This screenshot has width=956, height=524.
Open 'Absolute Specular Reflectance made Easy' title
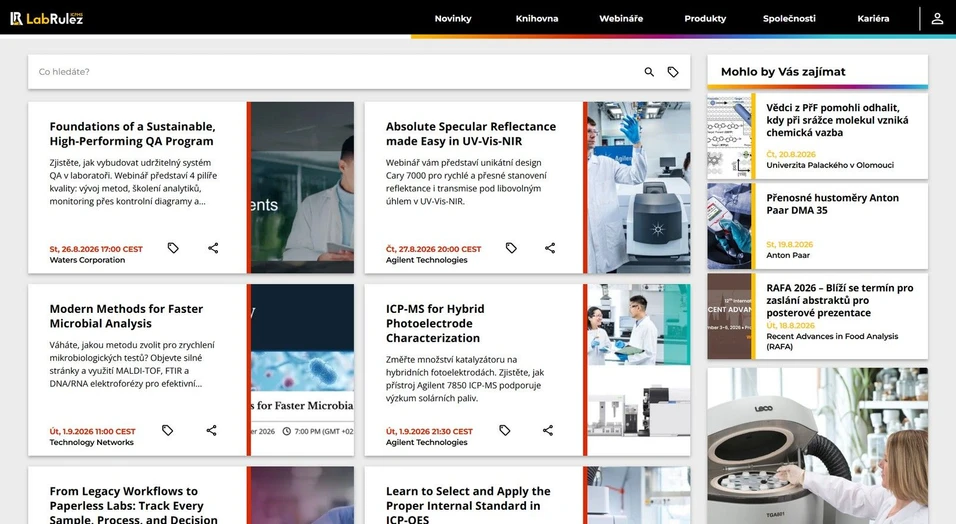(x=471, y=134)
